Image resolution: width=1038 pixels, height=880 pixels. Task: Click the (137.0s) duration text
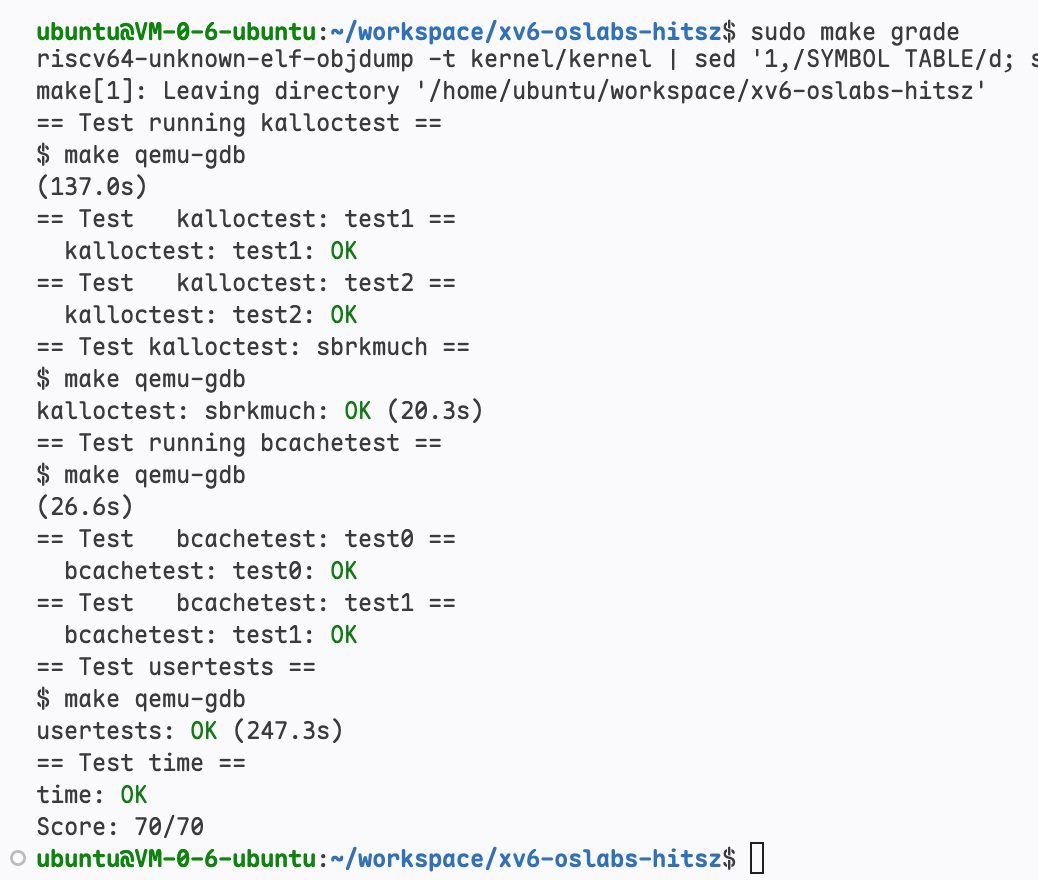click(x=92, y=187)
